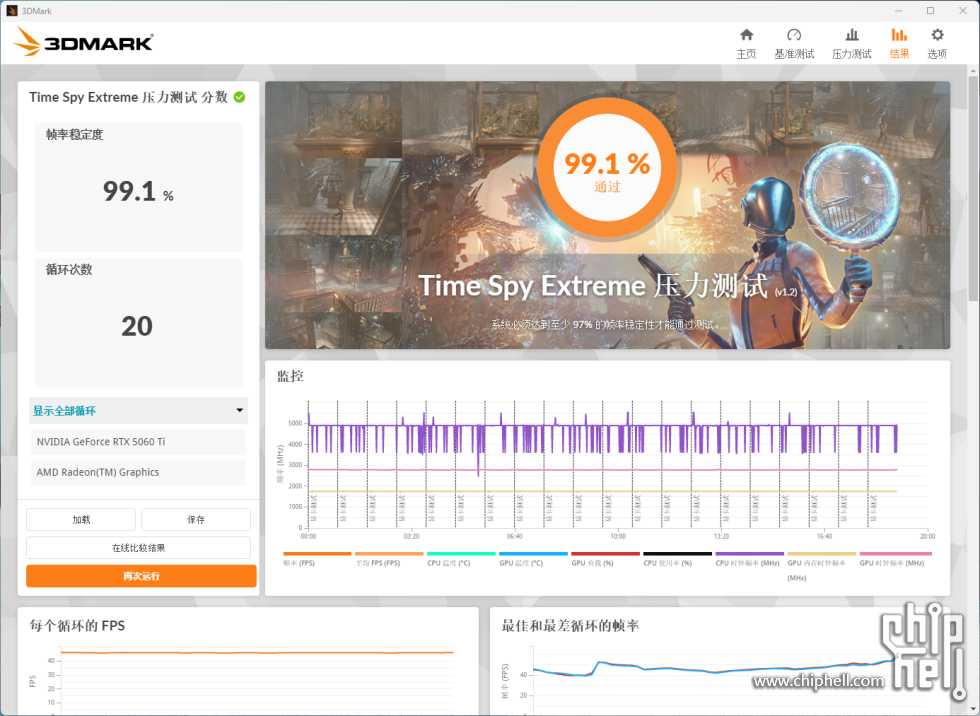
Task: Open the 基准测试 benchmark gauge icon
Action: pyautogui.click(x=794, y=36)
